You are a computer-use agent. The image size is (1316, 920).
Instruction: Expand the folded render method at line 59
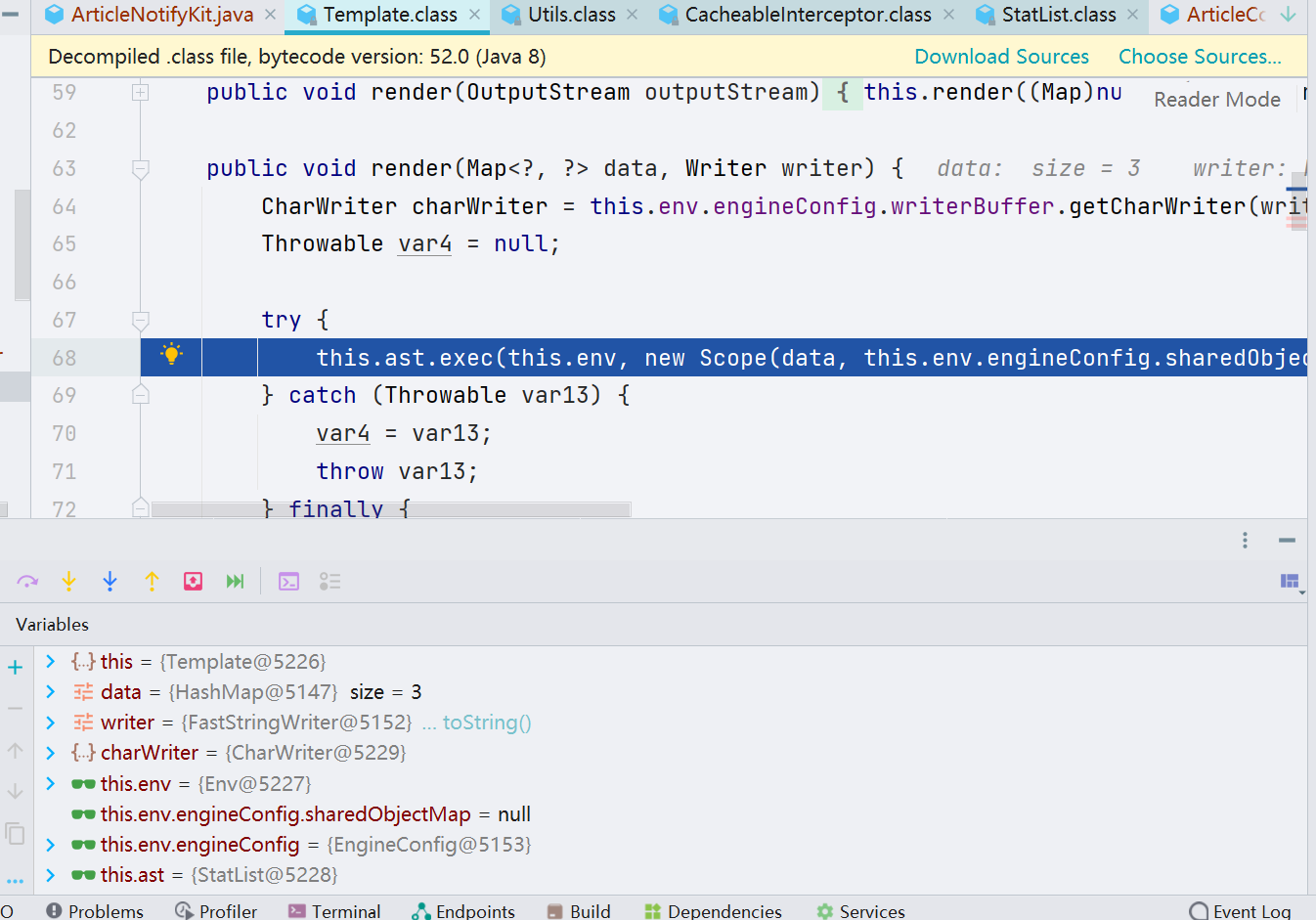141,93
